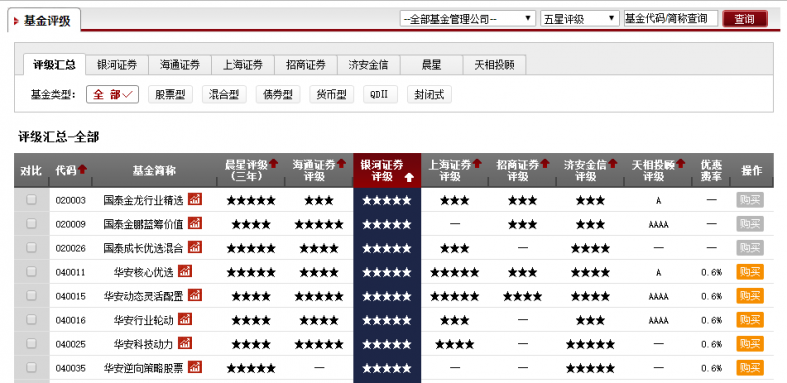Buy fund 华安逆向策略股票
787x383 pixels.
(750, 368)
